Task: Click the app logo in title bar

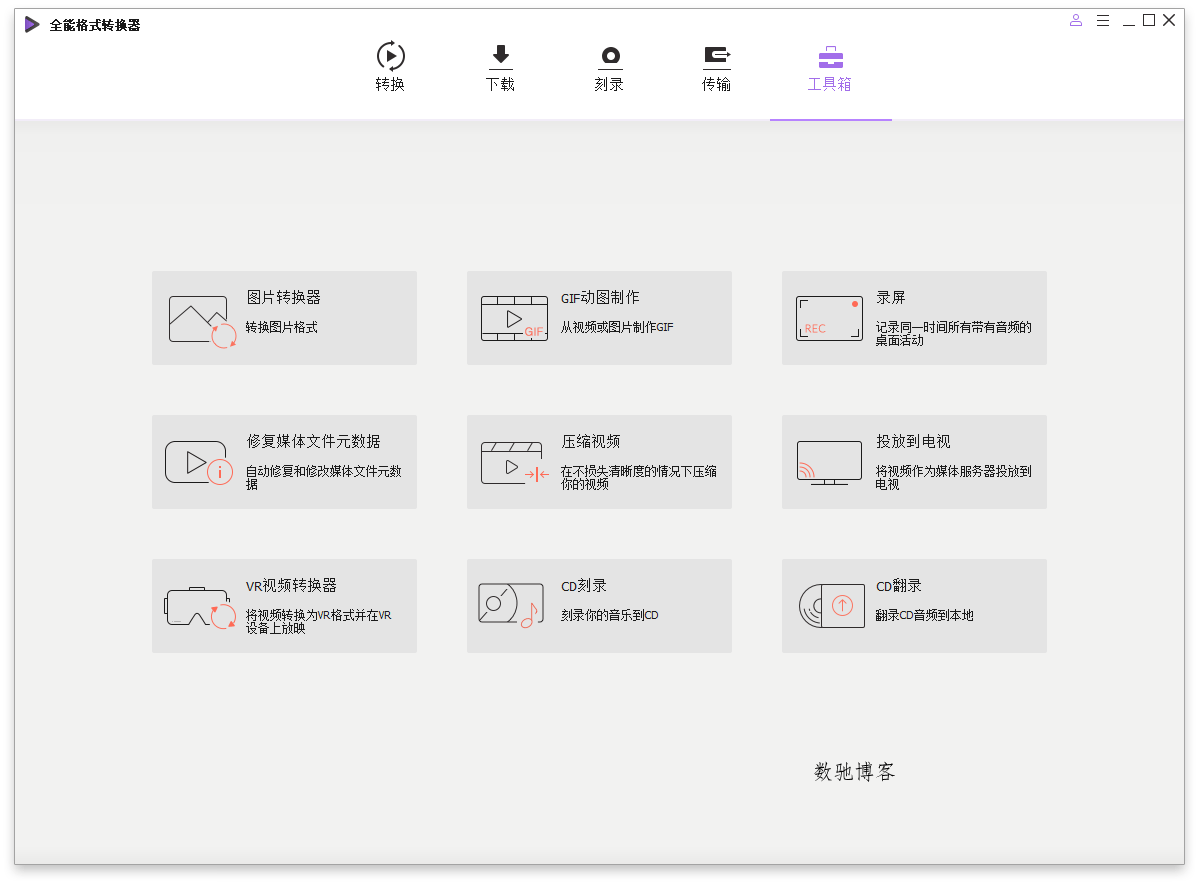Action: [31, 24]
